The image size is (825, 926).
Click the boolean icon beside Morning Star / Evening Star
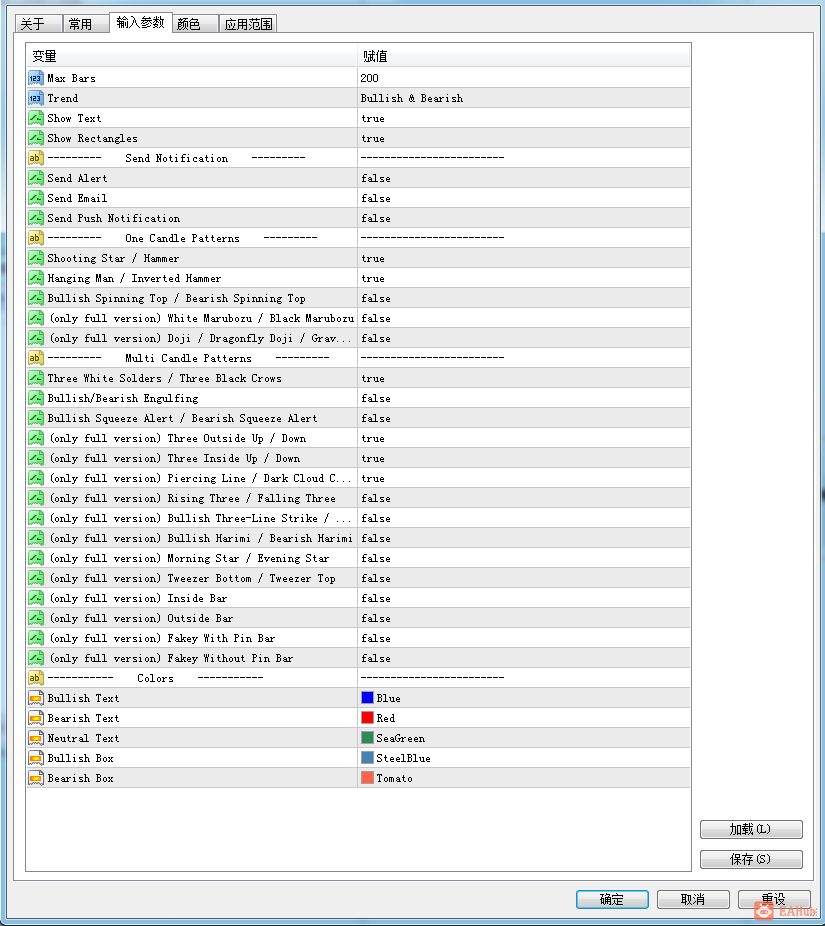pyautogui.click(x=35, y=558)
